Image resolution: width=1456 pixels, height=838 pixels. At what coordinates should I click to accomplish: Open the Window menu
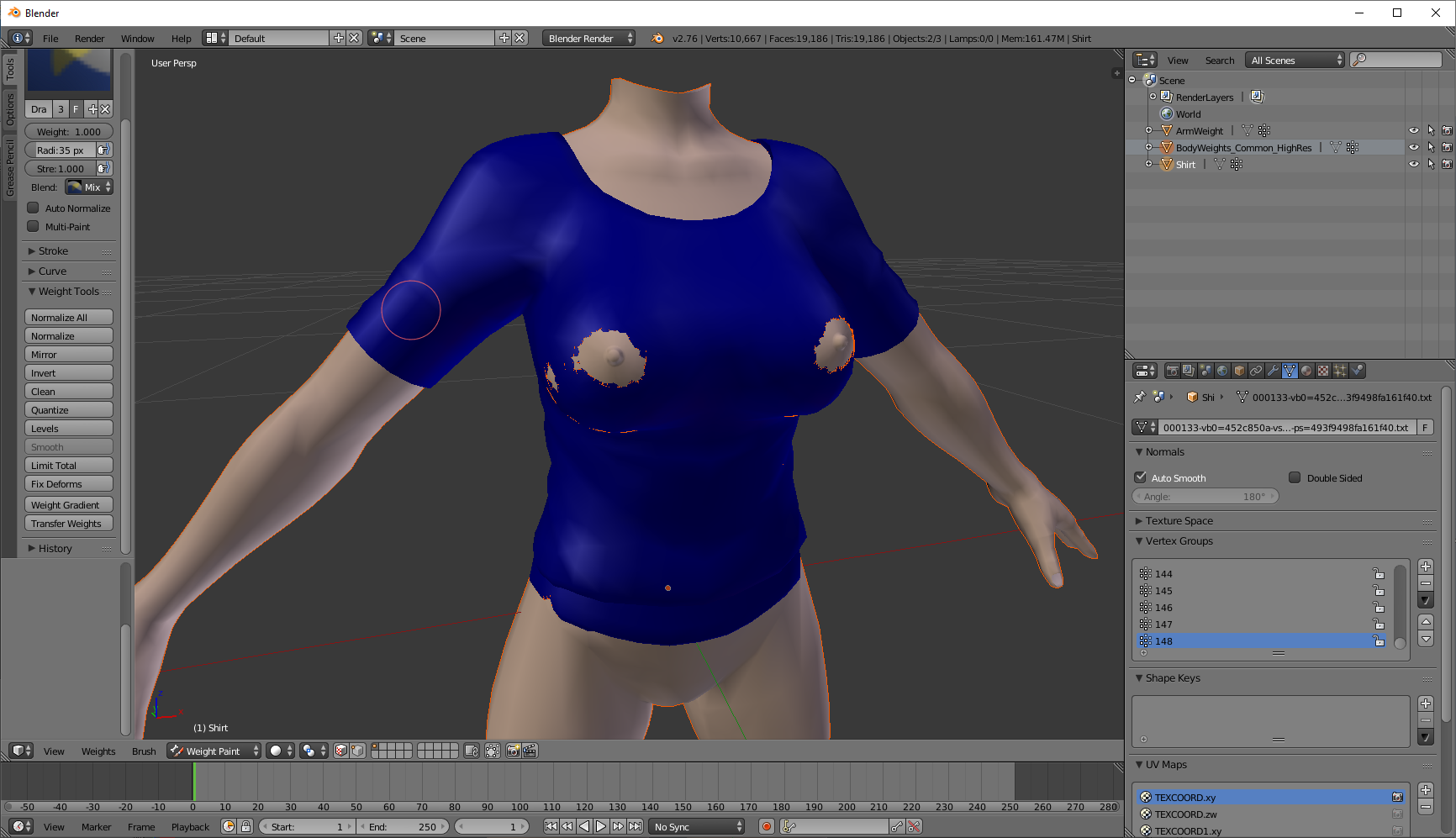coord(137,38)
